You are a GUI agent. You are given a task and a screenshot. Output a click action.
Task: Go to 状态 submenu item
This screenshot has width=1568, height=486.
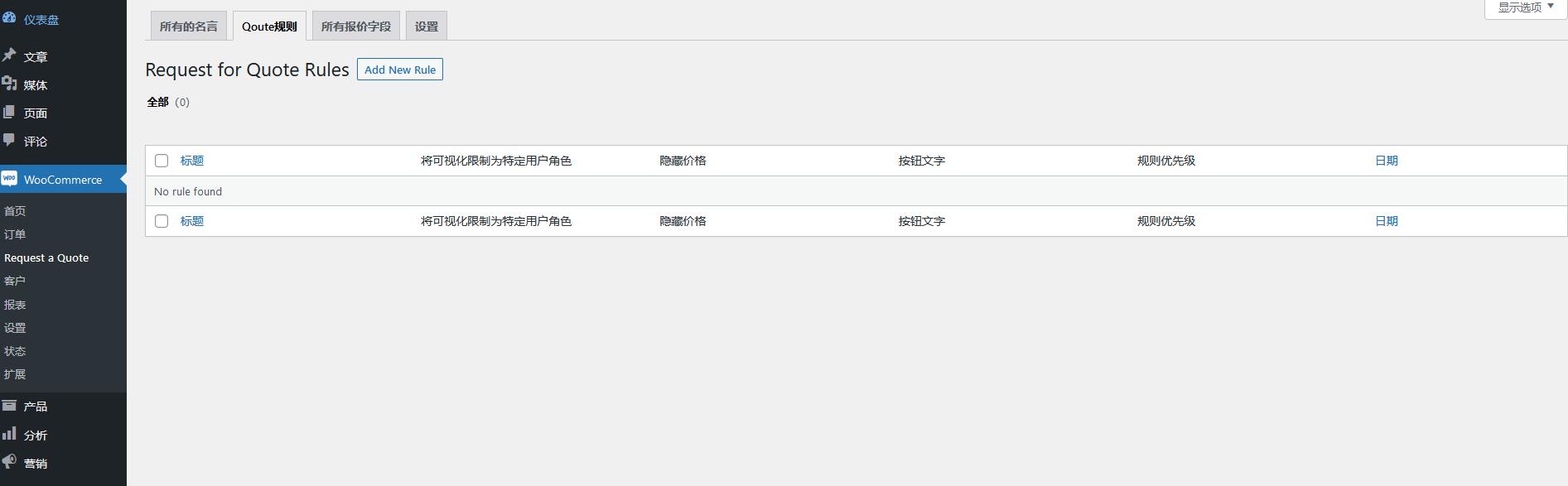click(x=15, y=351)
